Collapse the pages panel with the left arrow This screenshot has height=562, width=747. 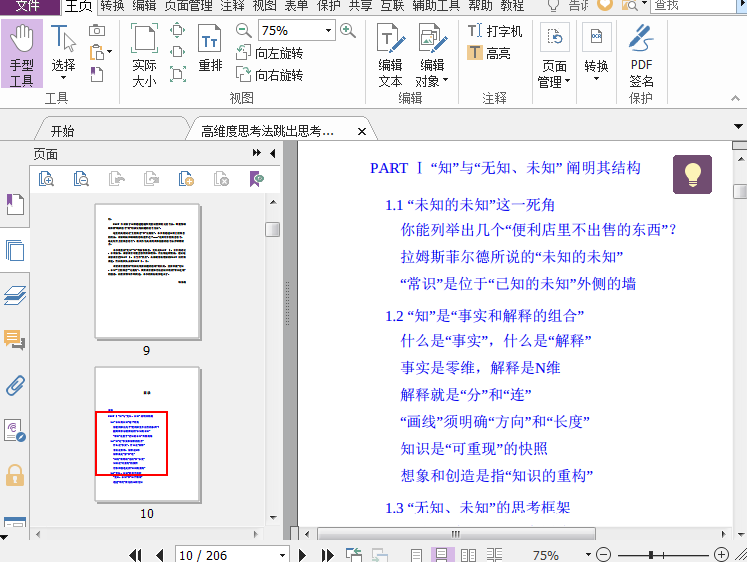[x=273, y=153]
